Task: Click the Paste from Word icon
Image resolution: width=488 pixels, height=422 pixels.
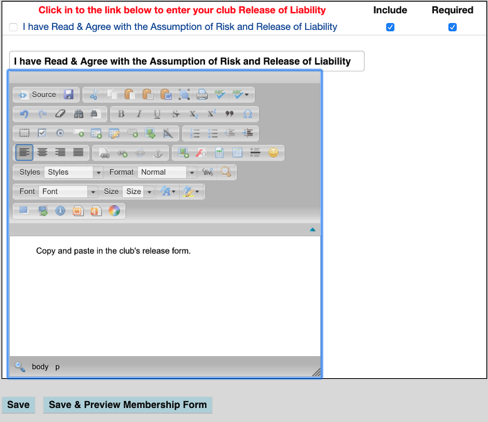Action: [x=166, y=95]
